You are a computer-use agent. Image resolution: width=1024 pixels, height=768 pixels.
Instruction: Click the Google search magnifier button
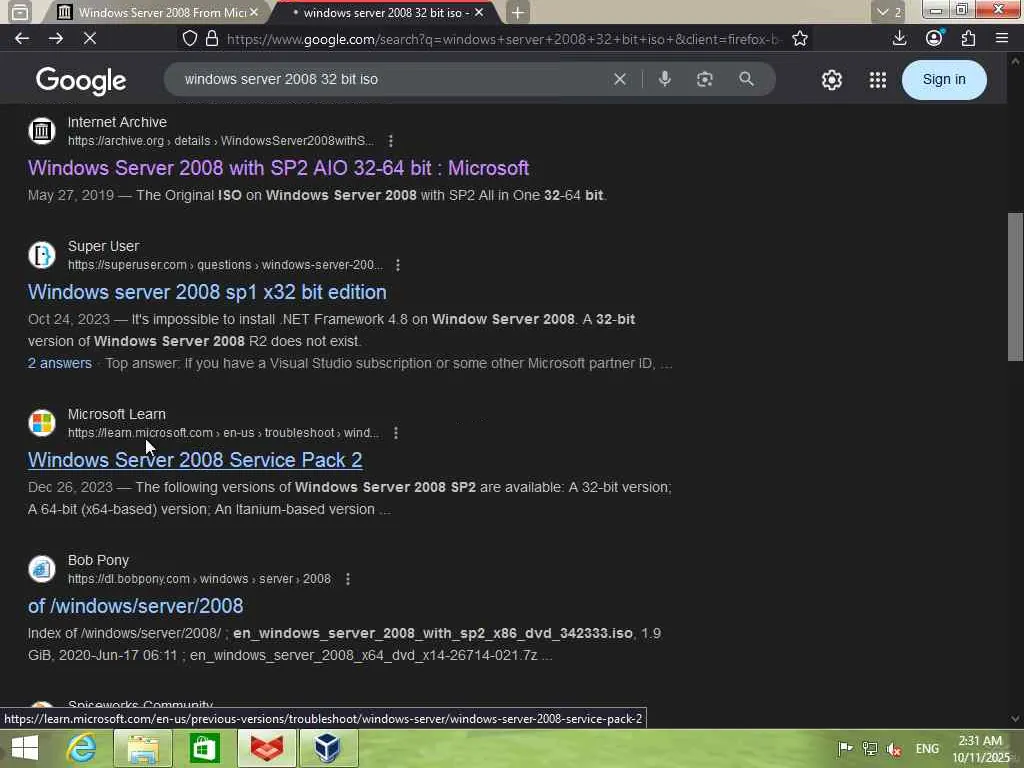tap(746, 79)
